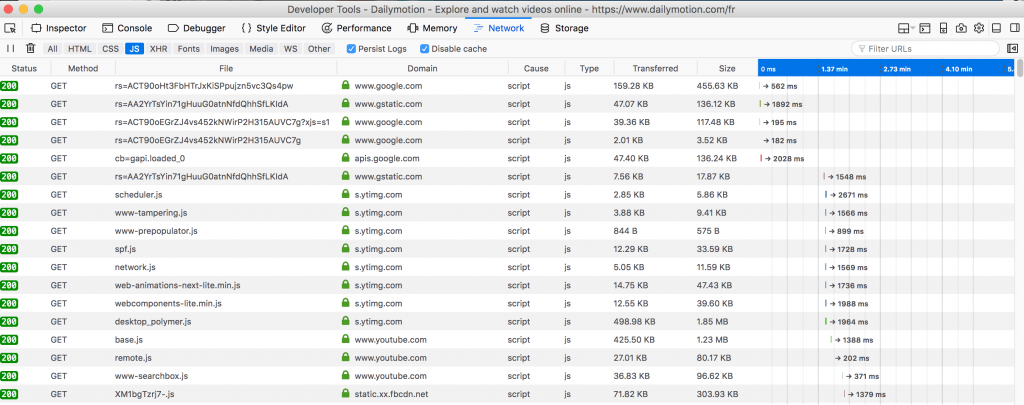The image size is (1024, 405).
Task: Enable Responsive Design Mode icon
Action: [x=943, y=28]
